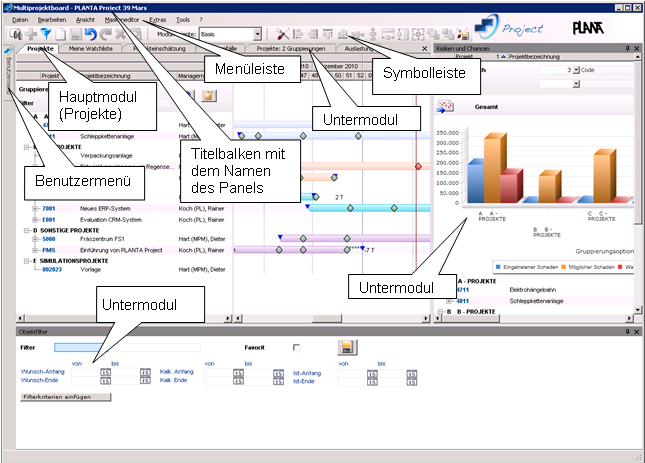Click the Gantt chart horizontal scrollbar
Image resolution: width=645 pixels, height=463 pixels.
[x=332, y=318]
